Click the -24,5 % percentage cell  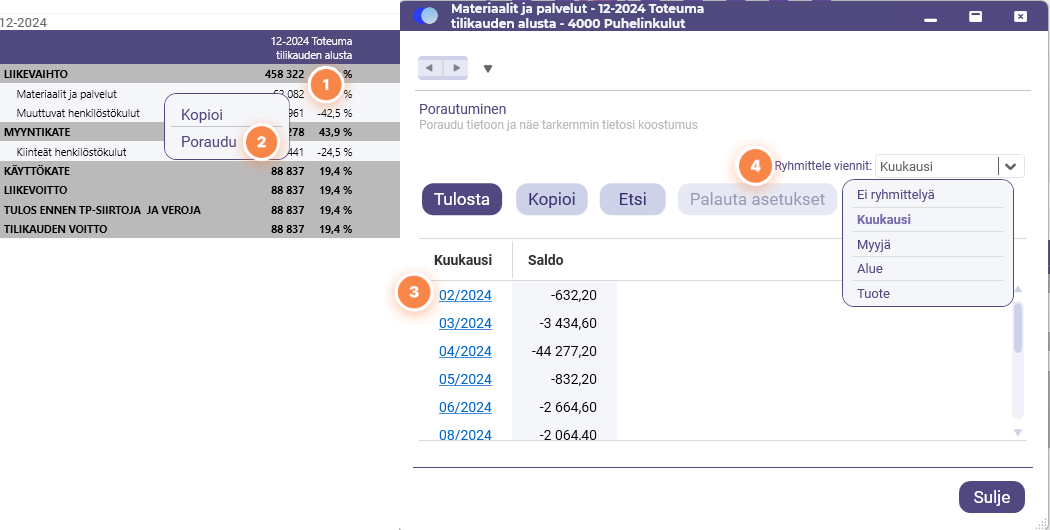pyautogui.click(x=335, y=151)
